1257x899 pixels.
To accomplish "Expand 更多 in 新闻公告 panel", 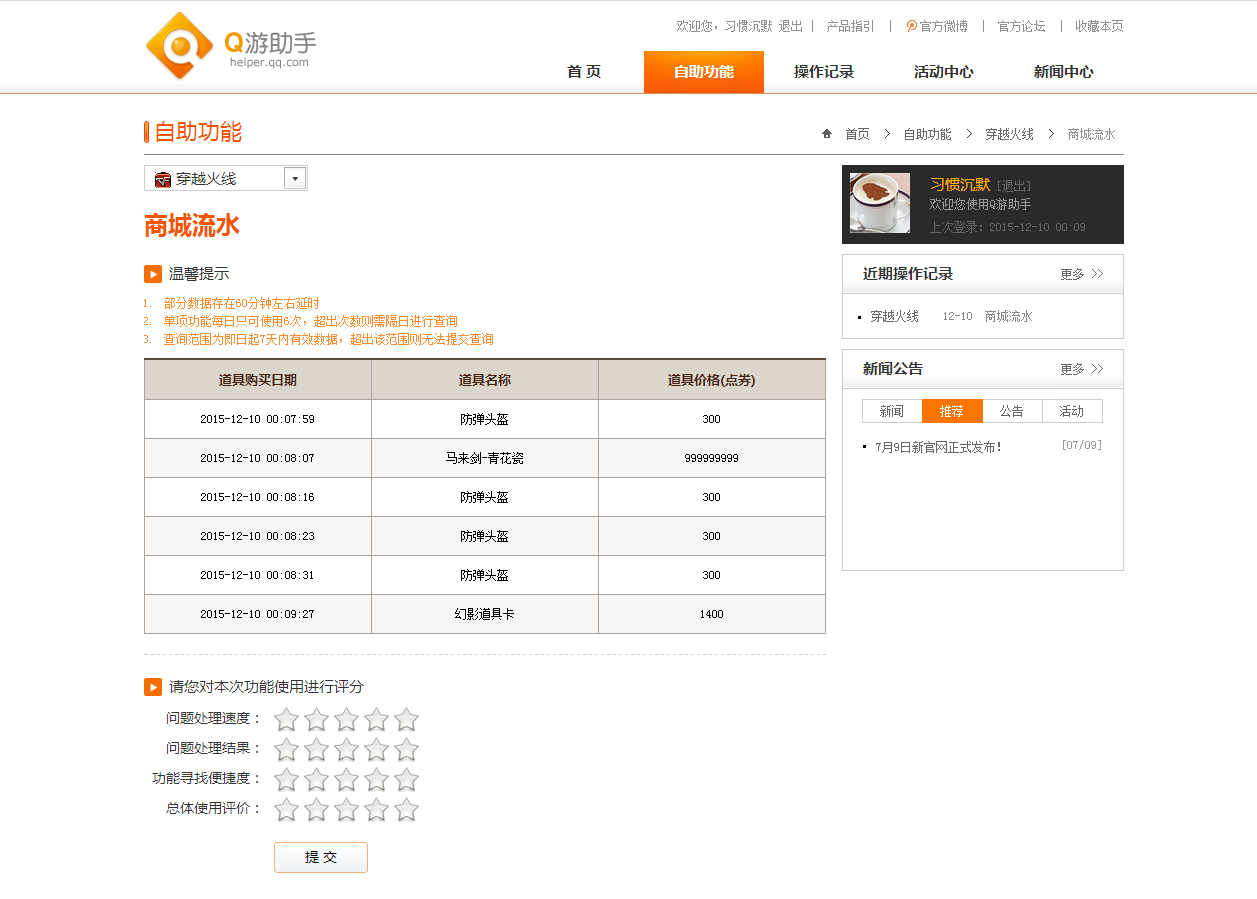I will 1082,369.
